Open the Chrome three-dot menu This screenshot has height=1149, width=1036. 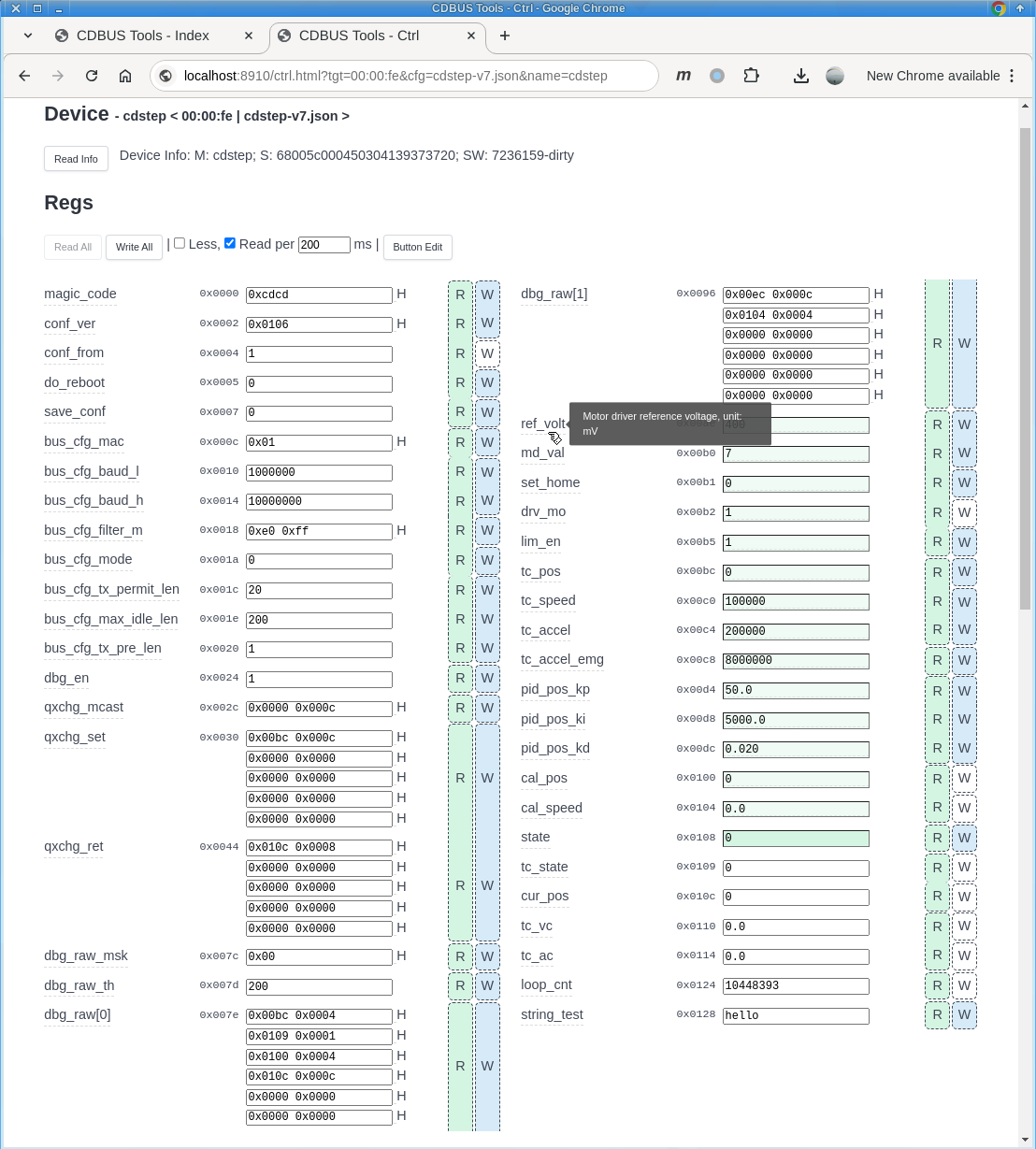1012,76
